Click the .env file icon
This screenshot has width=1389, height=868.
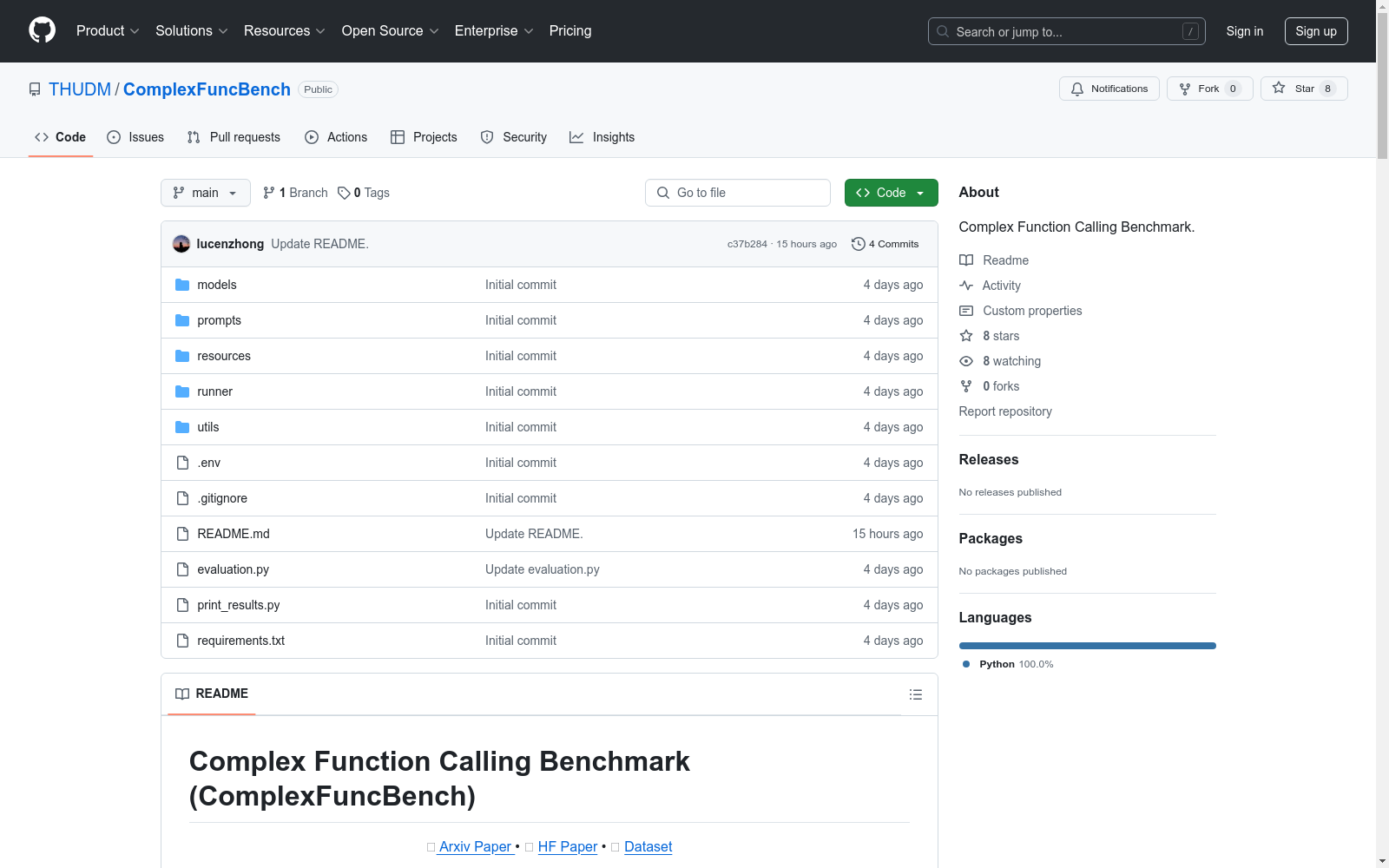coord(182,463)
